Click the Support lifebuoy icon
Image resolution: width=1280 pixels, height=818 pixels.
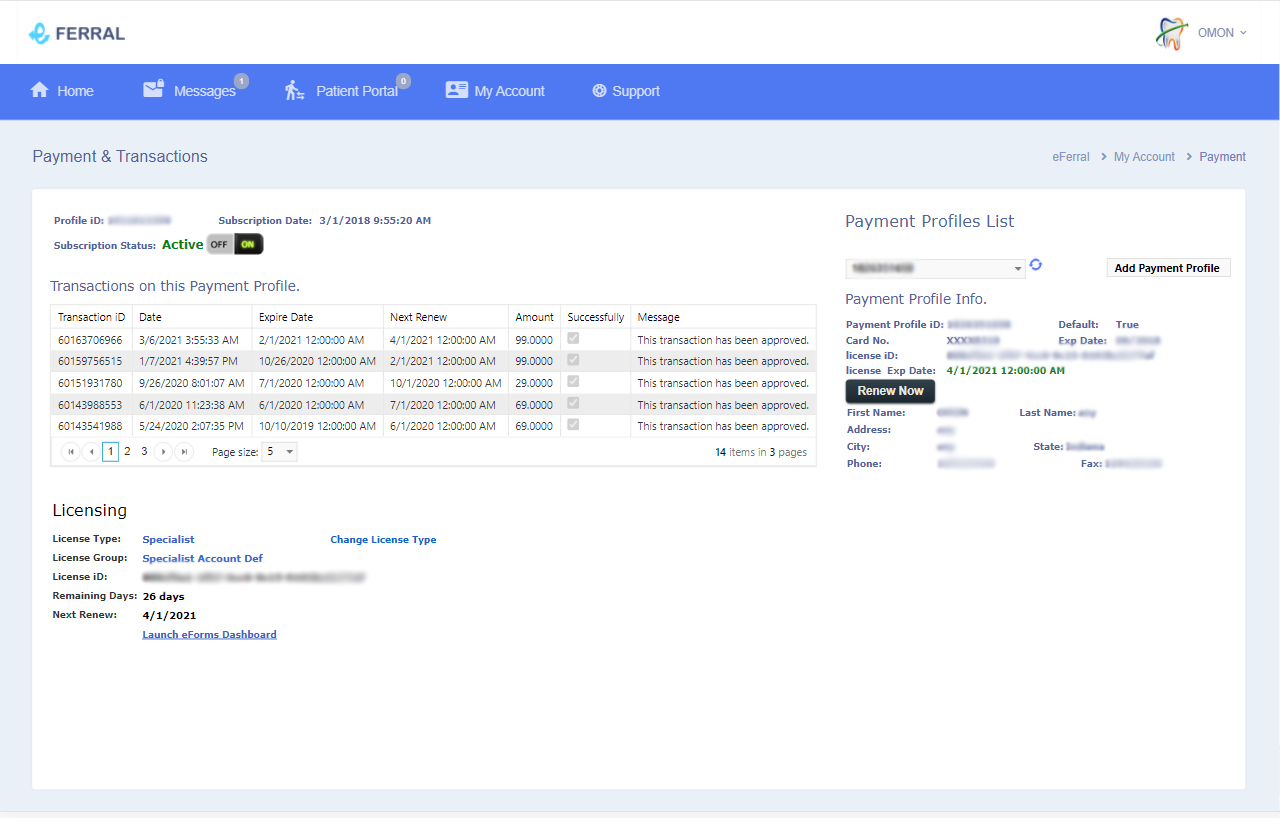(x=599, y=91)
